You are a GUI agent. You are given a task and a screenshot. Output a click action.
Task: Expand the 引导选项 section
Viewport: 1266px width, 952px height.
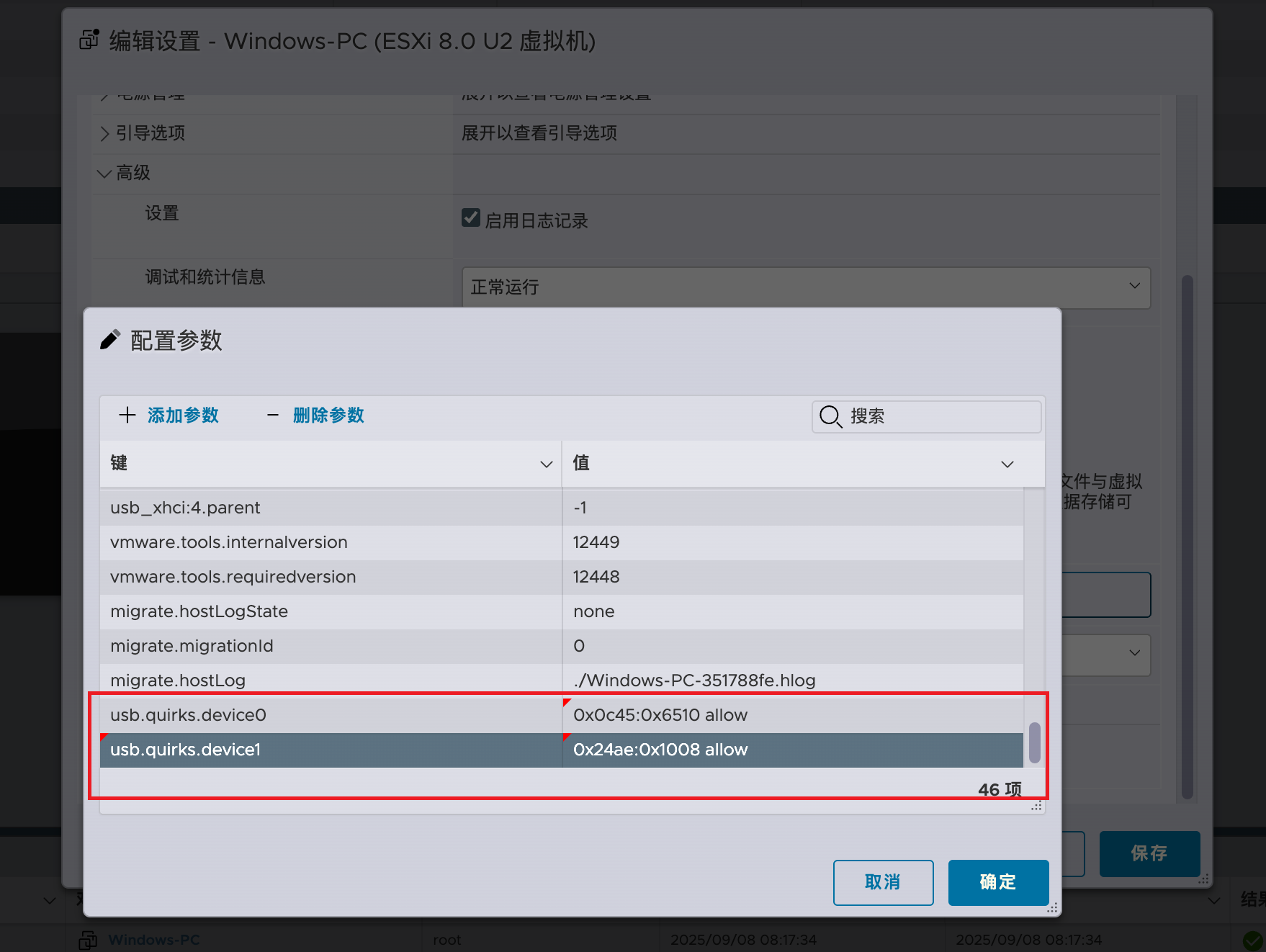(104, 133)
